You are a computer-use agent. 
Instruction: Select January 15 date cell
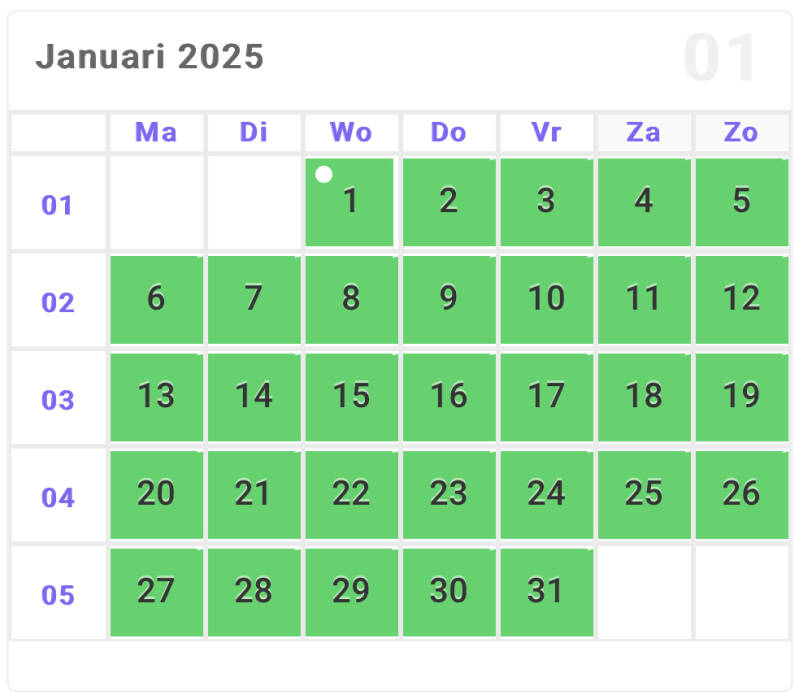point(351,396)
